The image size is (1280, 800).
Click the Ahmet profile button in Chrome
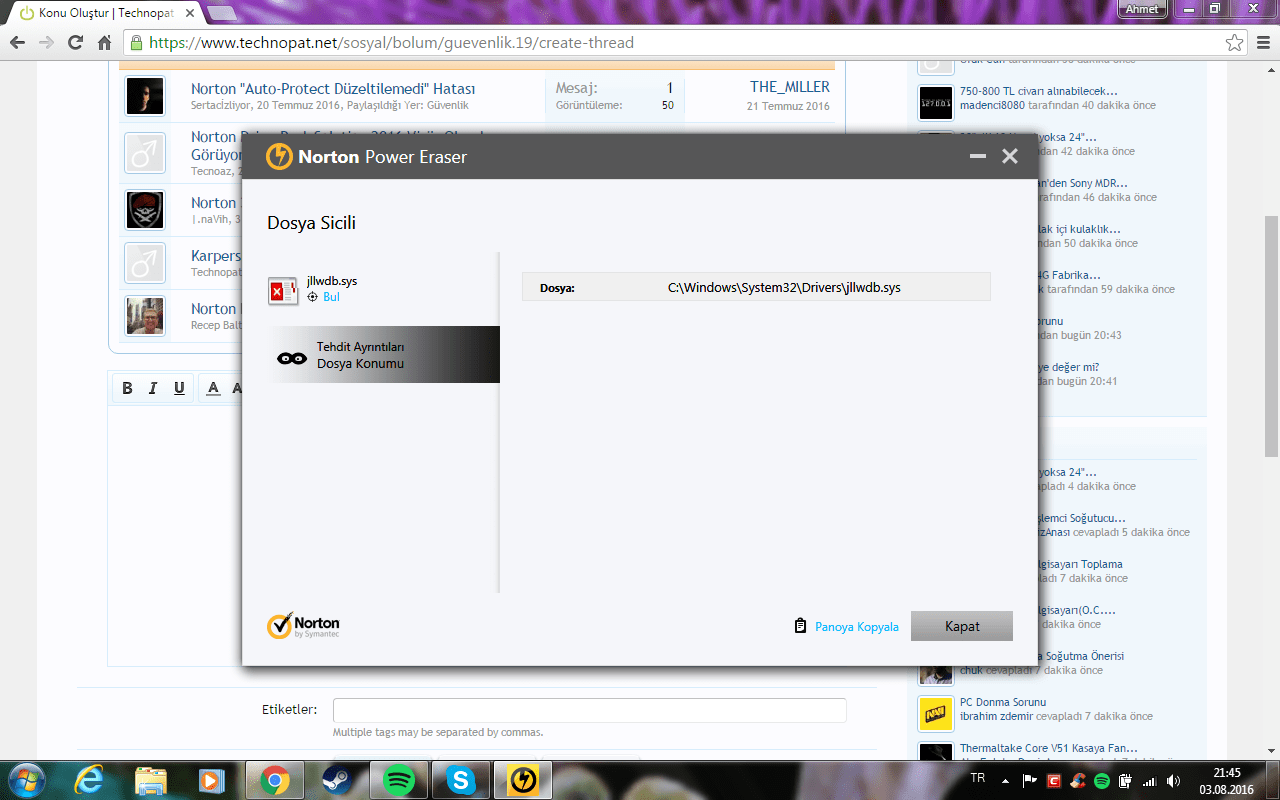point(1142,9)
